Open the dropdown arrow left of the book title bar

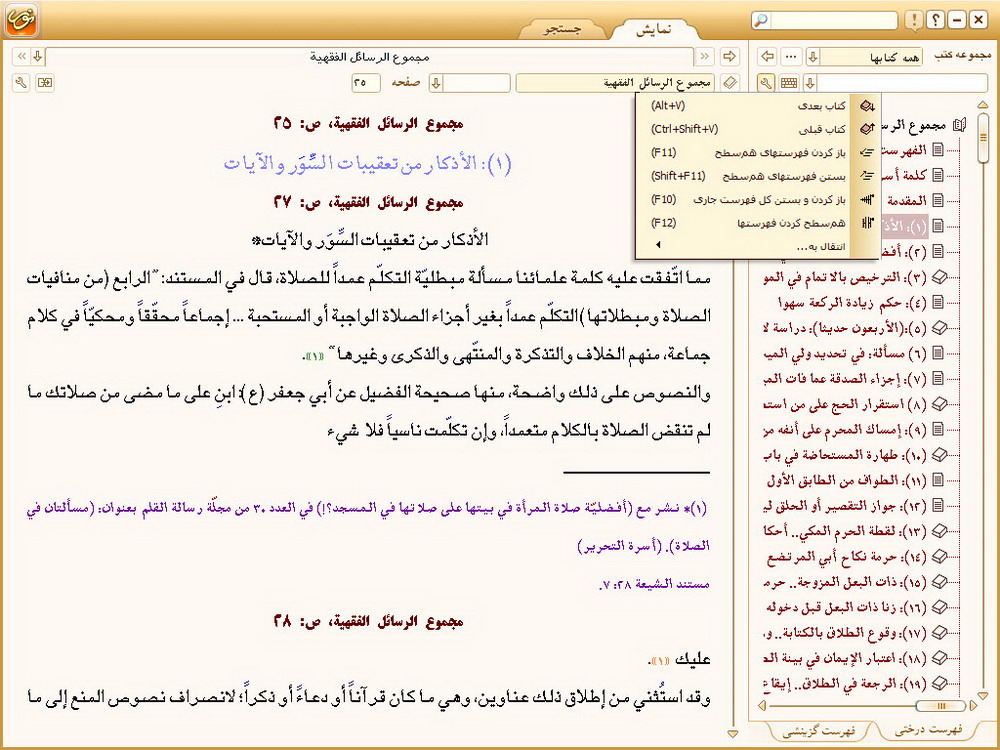point(38,57)
